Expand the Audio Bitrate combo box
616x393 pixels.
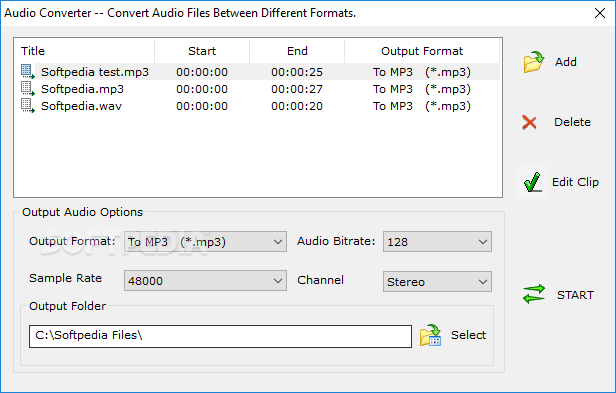(x=437, y=242)
